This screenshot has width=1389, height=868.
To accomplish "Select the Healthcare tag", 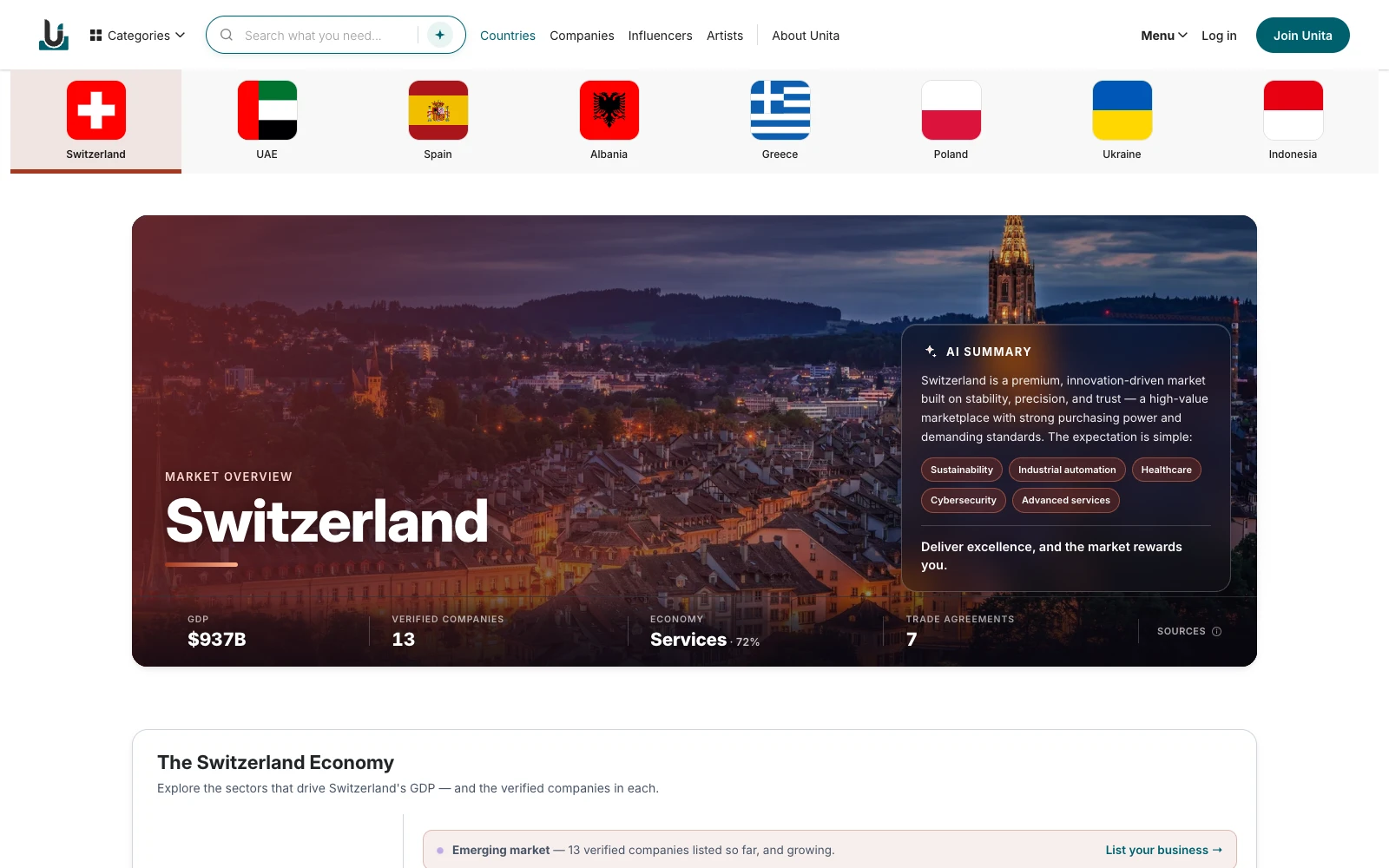I will pos(1167,470).
